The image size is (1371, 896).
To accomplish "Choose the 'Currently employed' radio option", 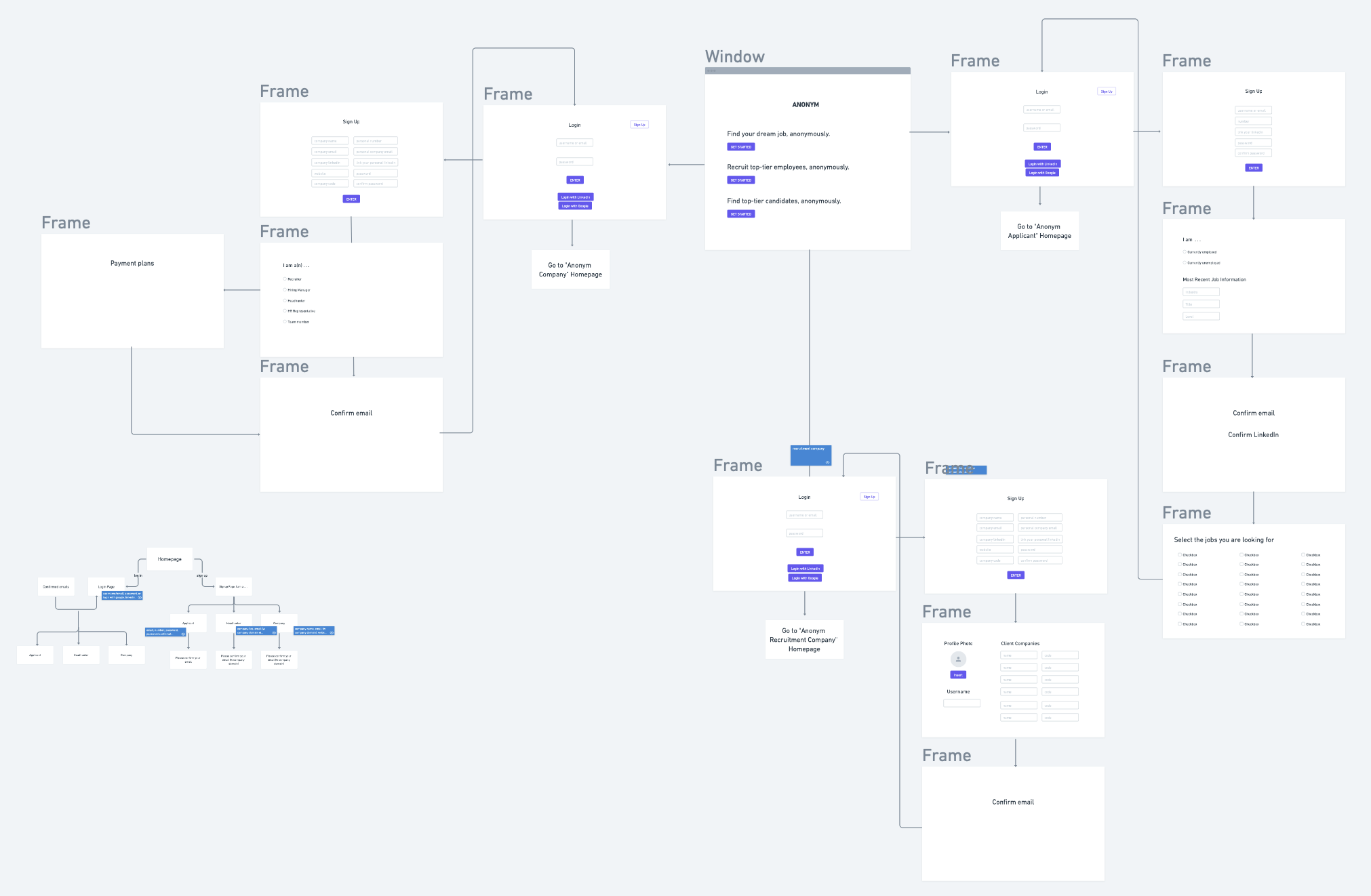I will (x=1185, y=252).
